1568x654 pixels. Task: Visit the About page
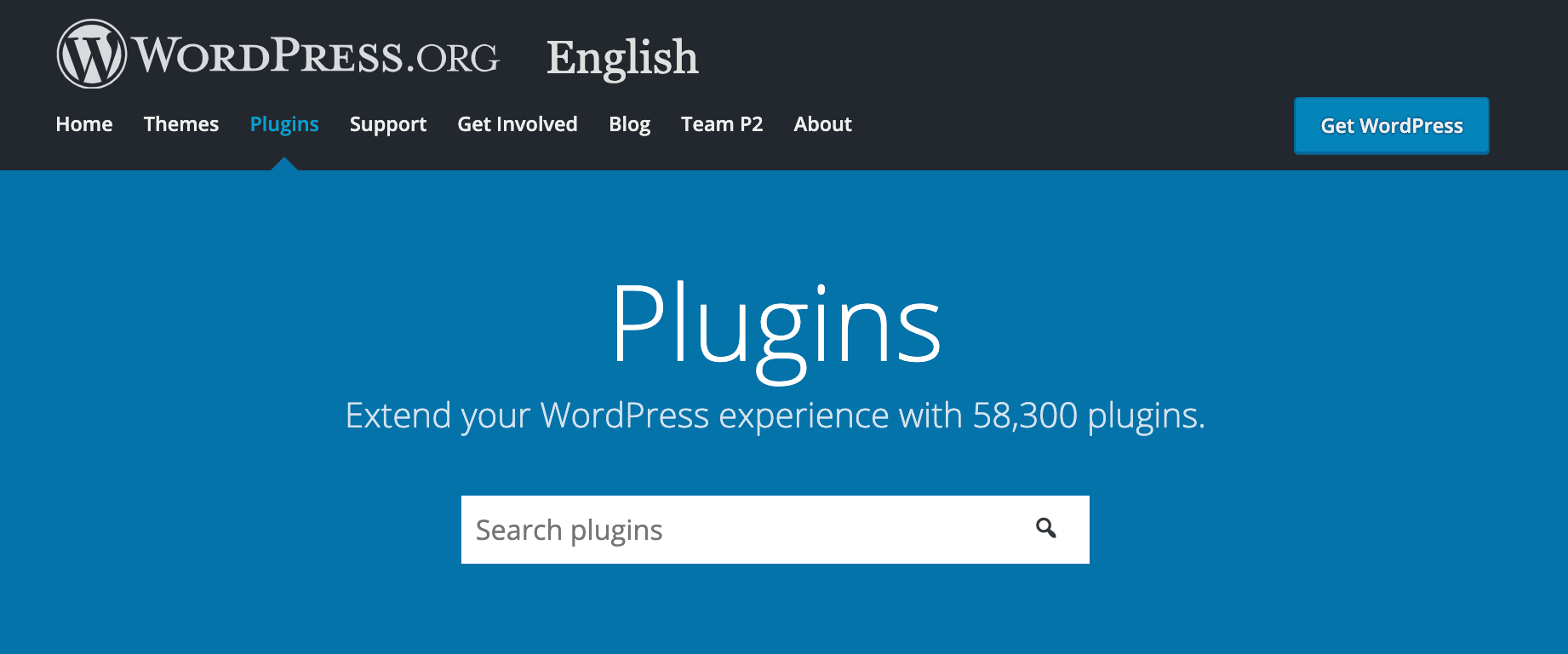click(822, 124)
